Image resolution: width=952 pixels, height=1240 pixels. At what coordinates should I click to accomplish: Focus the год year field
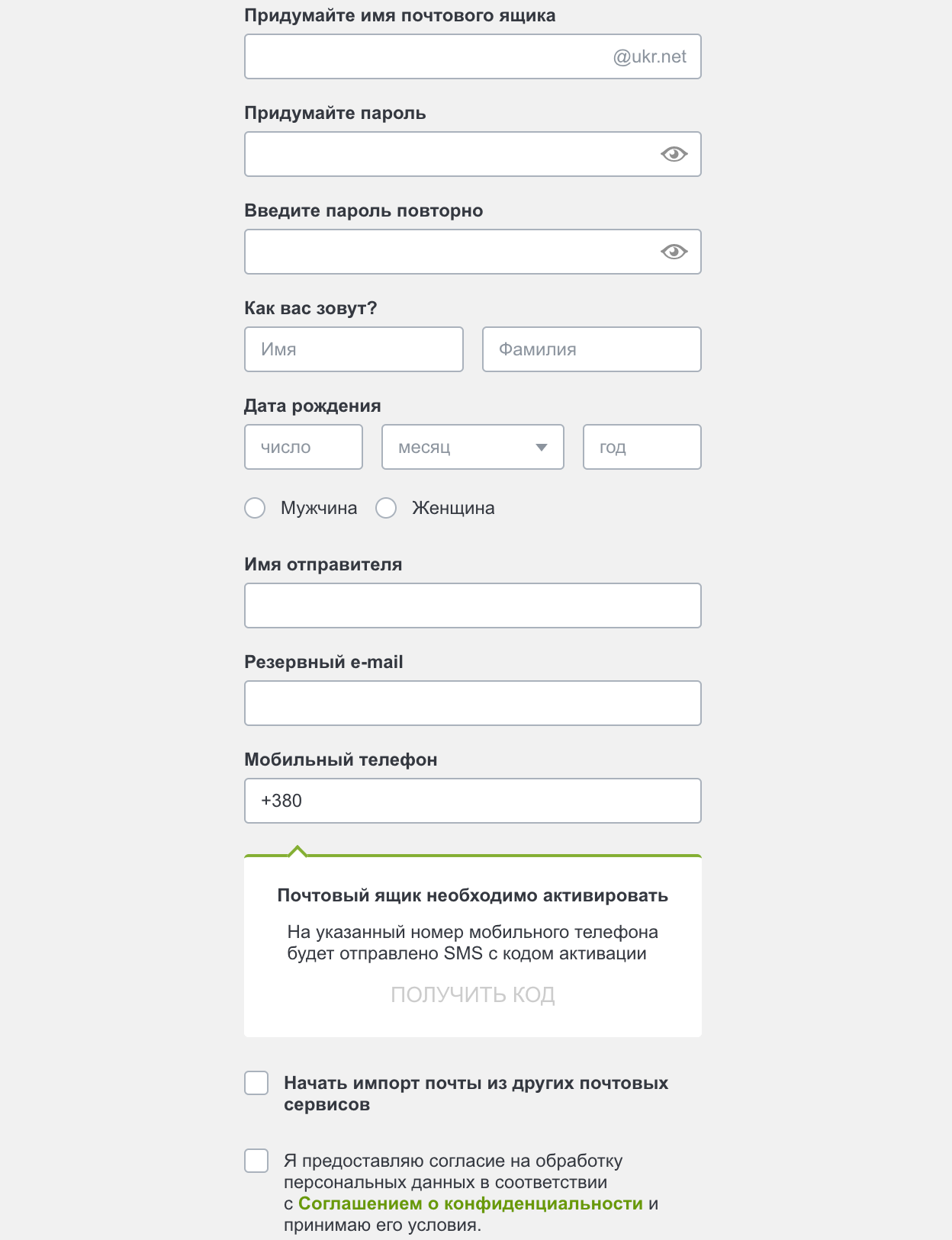click(x=642, y=447)
